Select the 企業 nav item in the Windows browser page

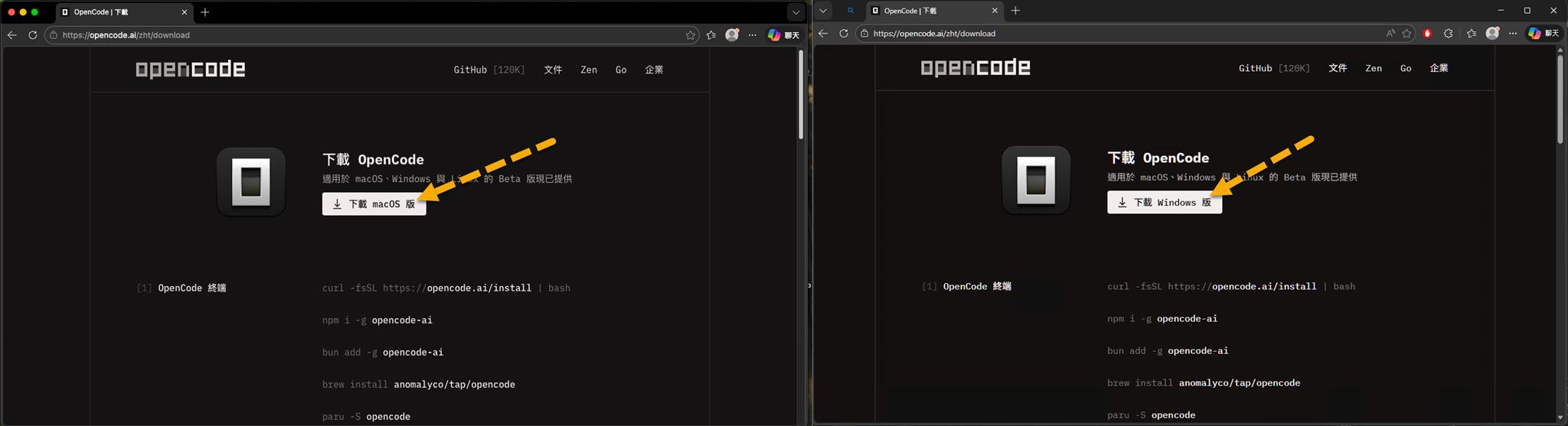[1439, 68]
